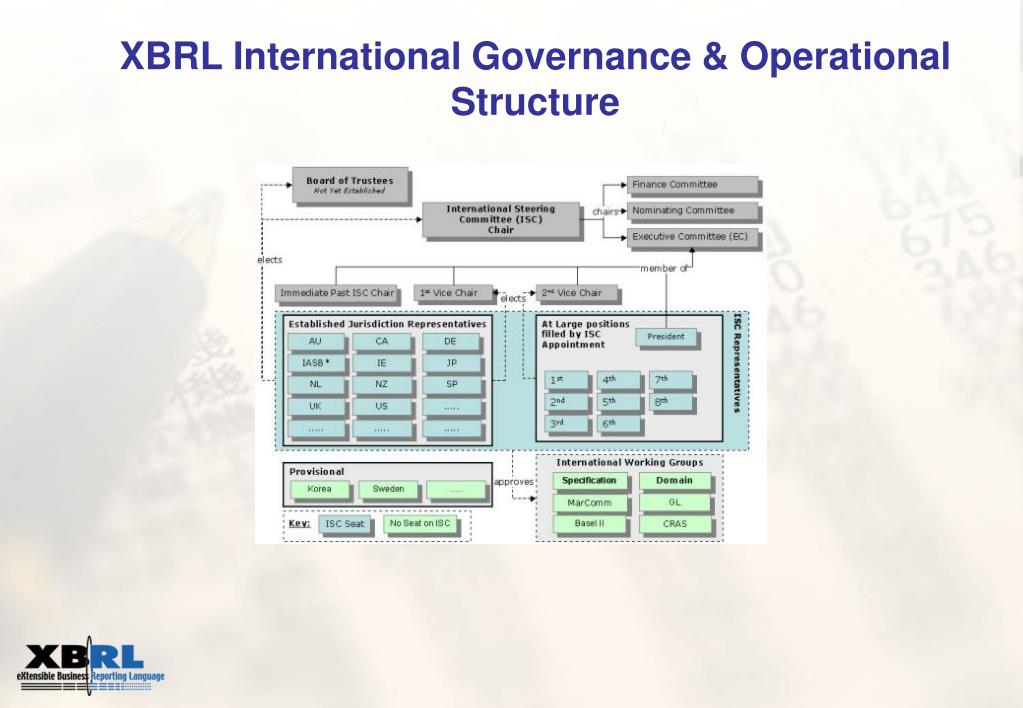Click the 'Executive Committee (EC)' box
Screen dimensions: 1023x708
pyautogui.click(x=692, y=236)
